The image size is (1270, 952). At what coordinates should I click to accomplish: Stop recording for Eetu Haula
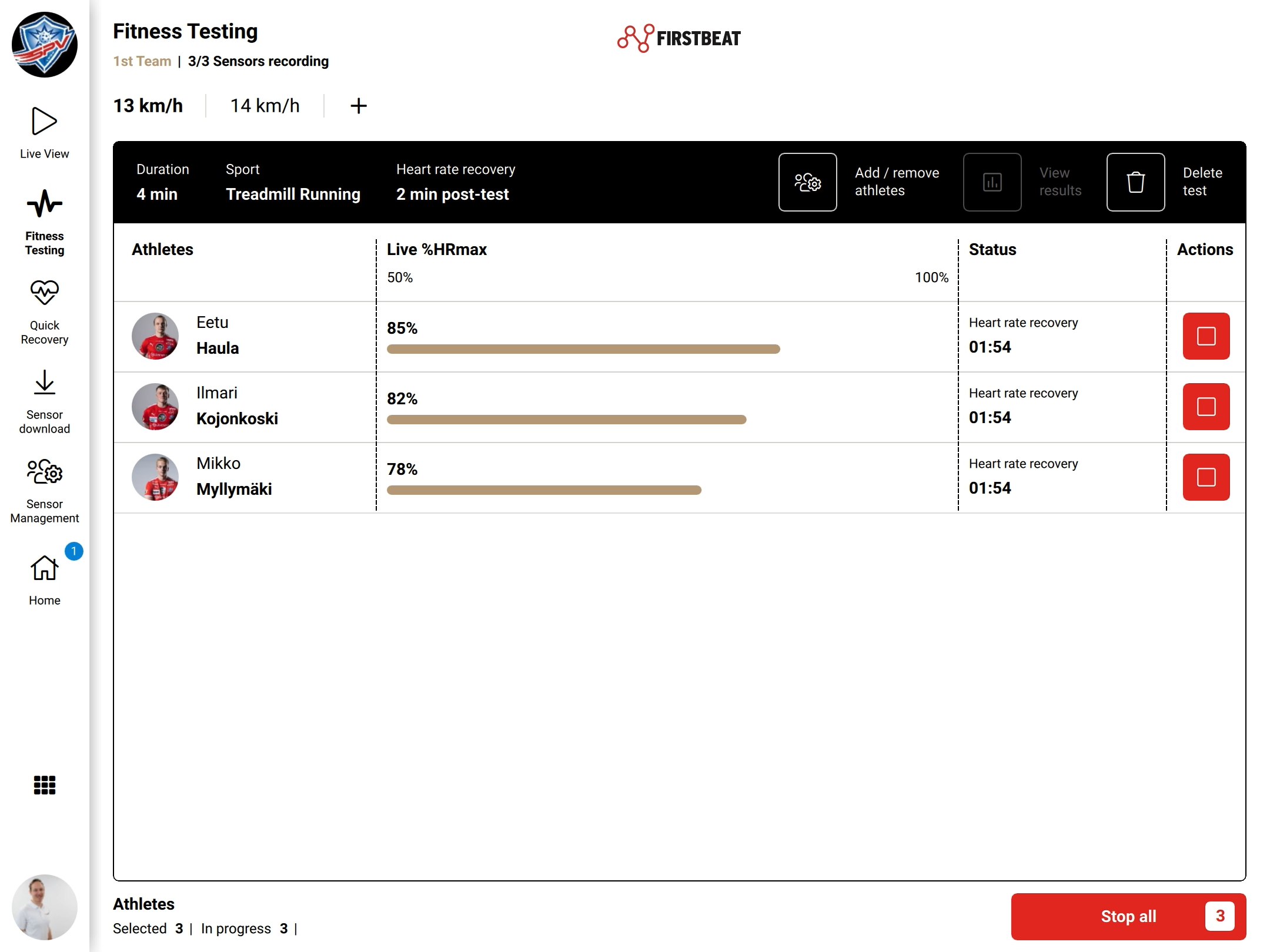(x=1206, y=336)
